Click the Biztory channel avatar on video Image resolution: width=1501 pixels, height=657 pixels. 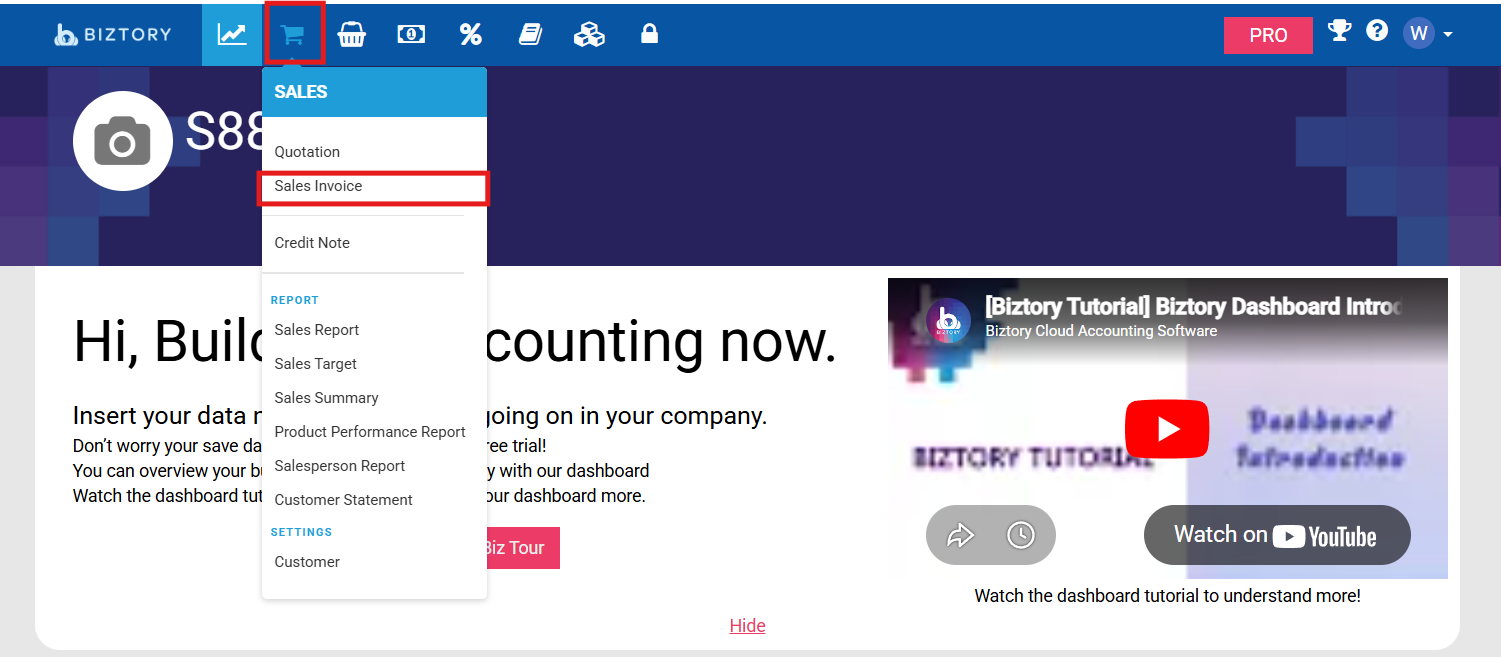[949, 320]
